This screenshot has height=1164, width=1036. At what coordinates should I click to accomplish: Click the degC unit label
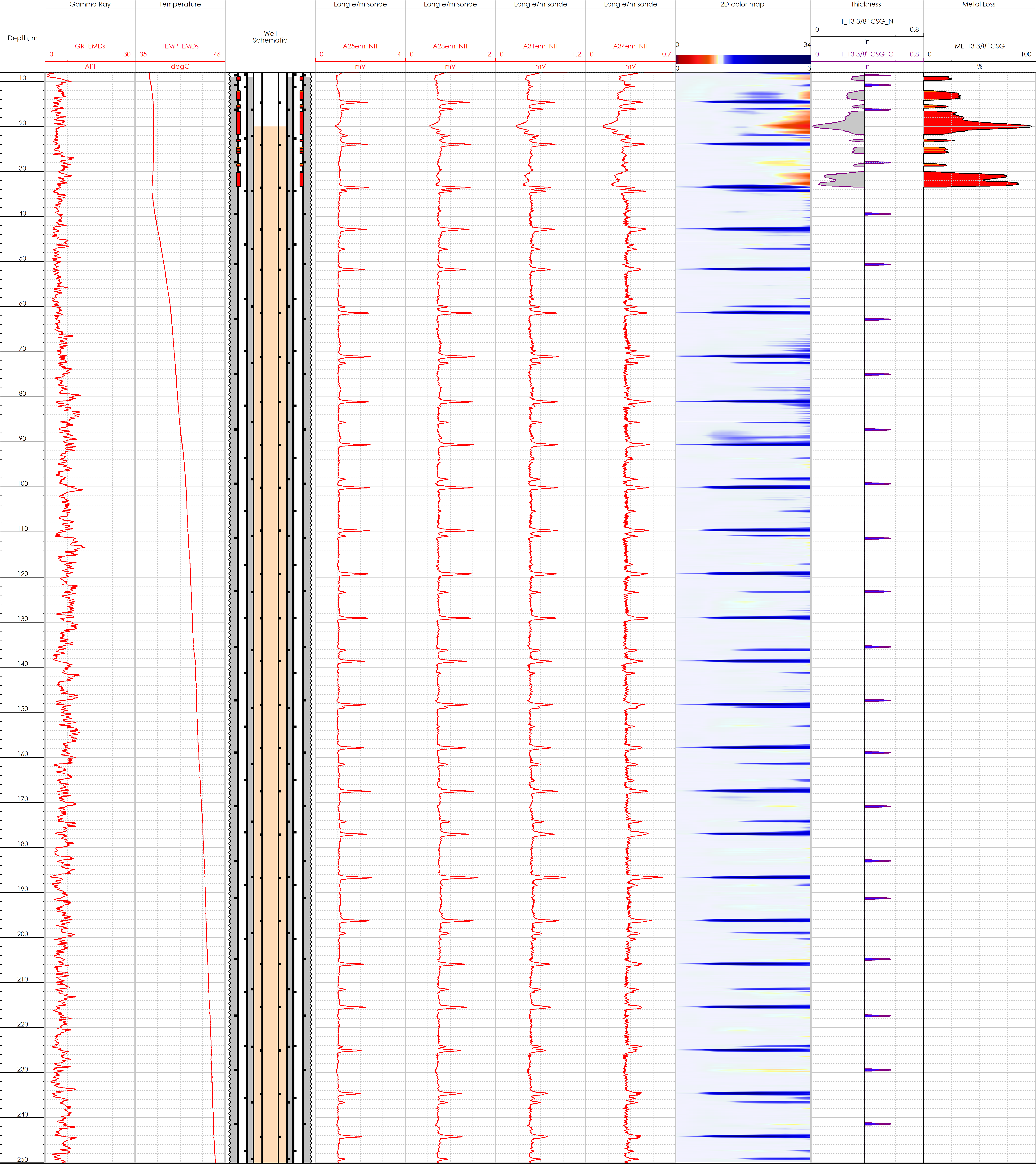(180, 66)
